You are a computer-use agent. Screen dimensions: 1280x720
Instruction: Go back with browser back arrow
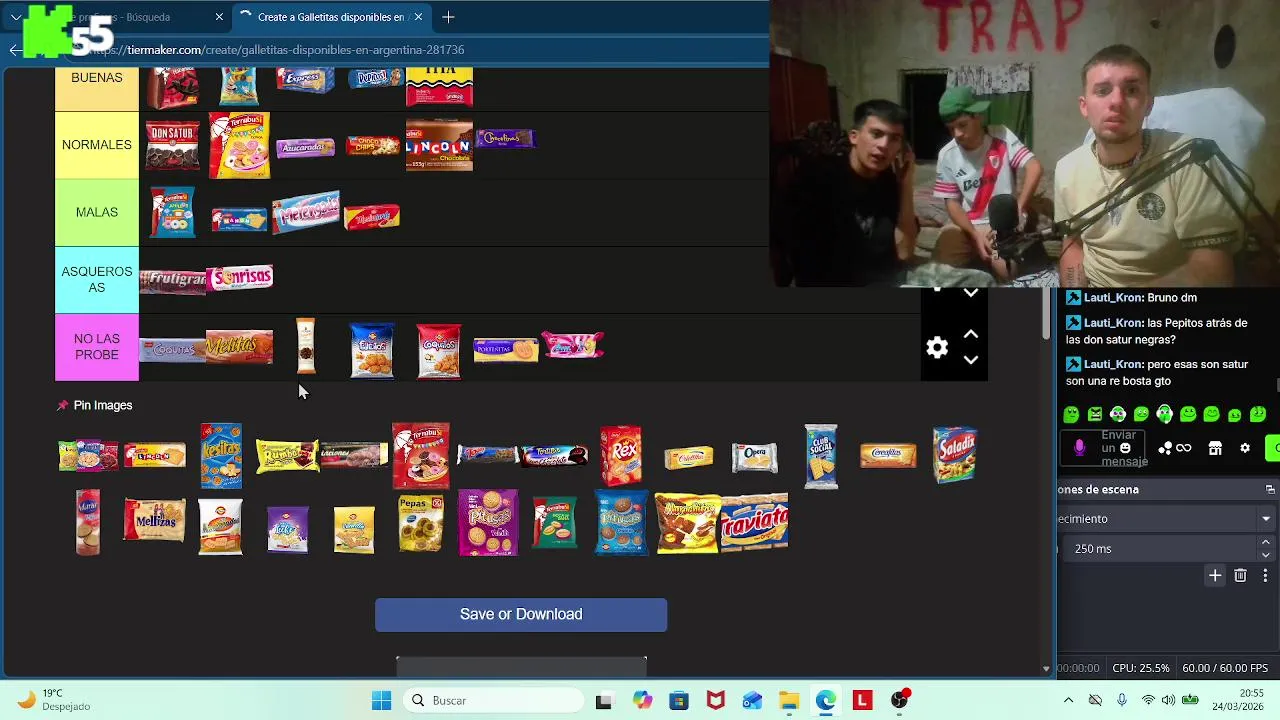[x=15, y=49]
